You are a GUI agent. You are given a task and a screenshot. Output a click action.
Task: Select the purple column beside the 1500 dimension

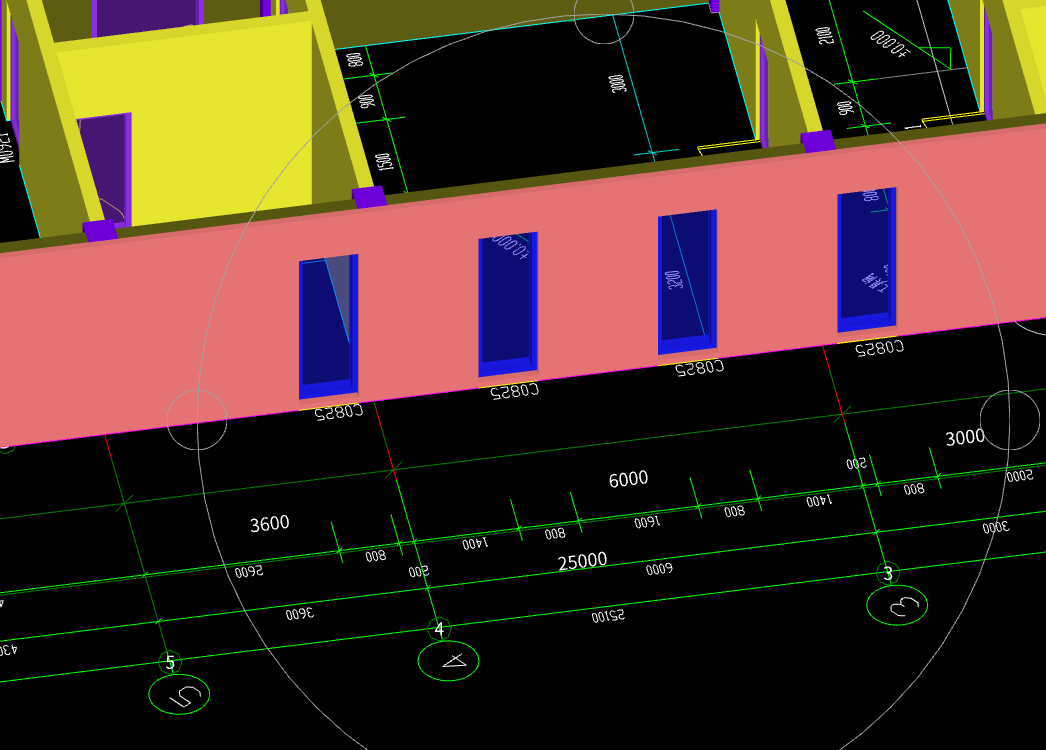click(x=369, y=197)
